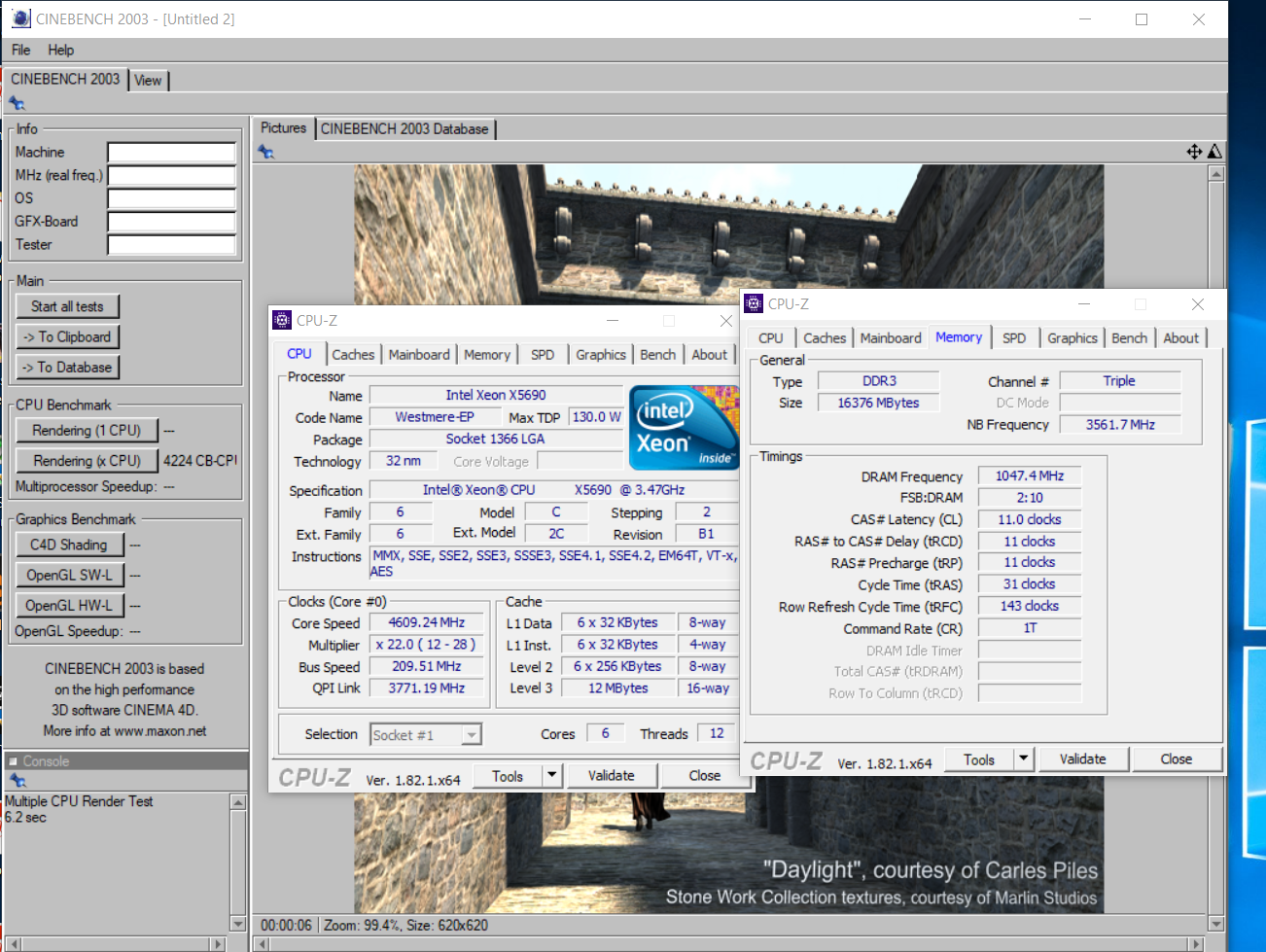Open the Help menu

(x=60, y=50)
